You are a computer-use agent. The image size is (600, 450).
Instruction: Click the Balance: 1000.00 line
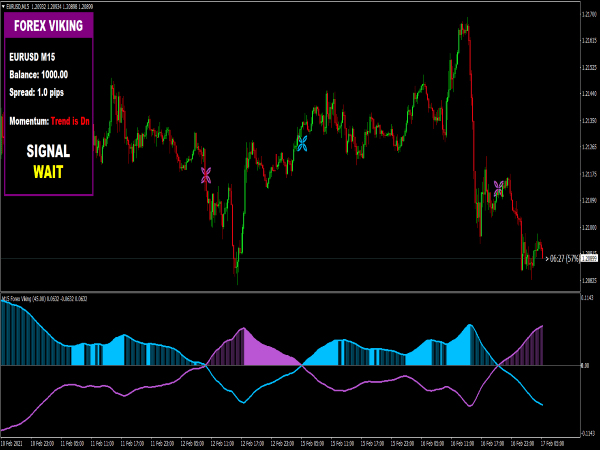39,75
